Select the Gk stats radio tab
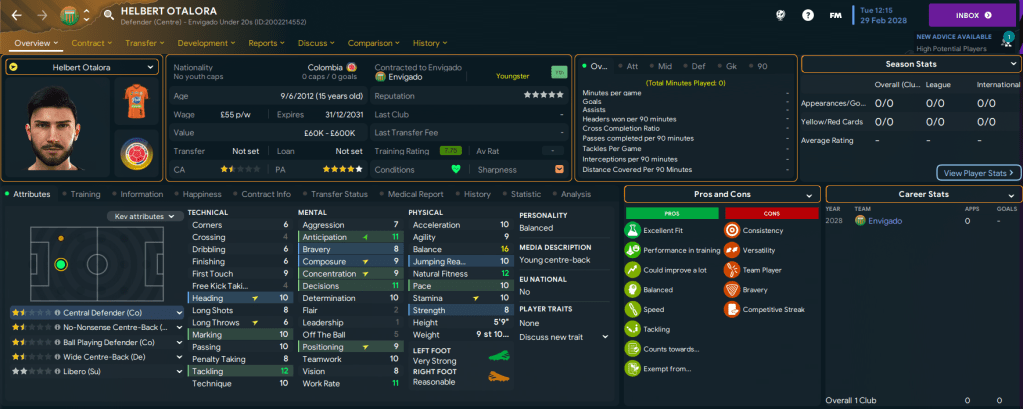The width and height of the screenshot is (1023, 409). click(732, 66)
